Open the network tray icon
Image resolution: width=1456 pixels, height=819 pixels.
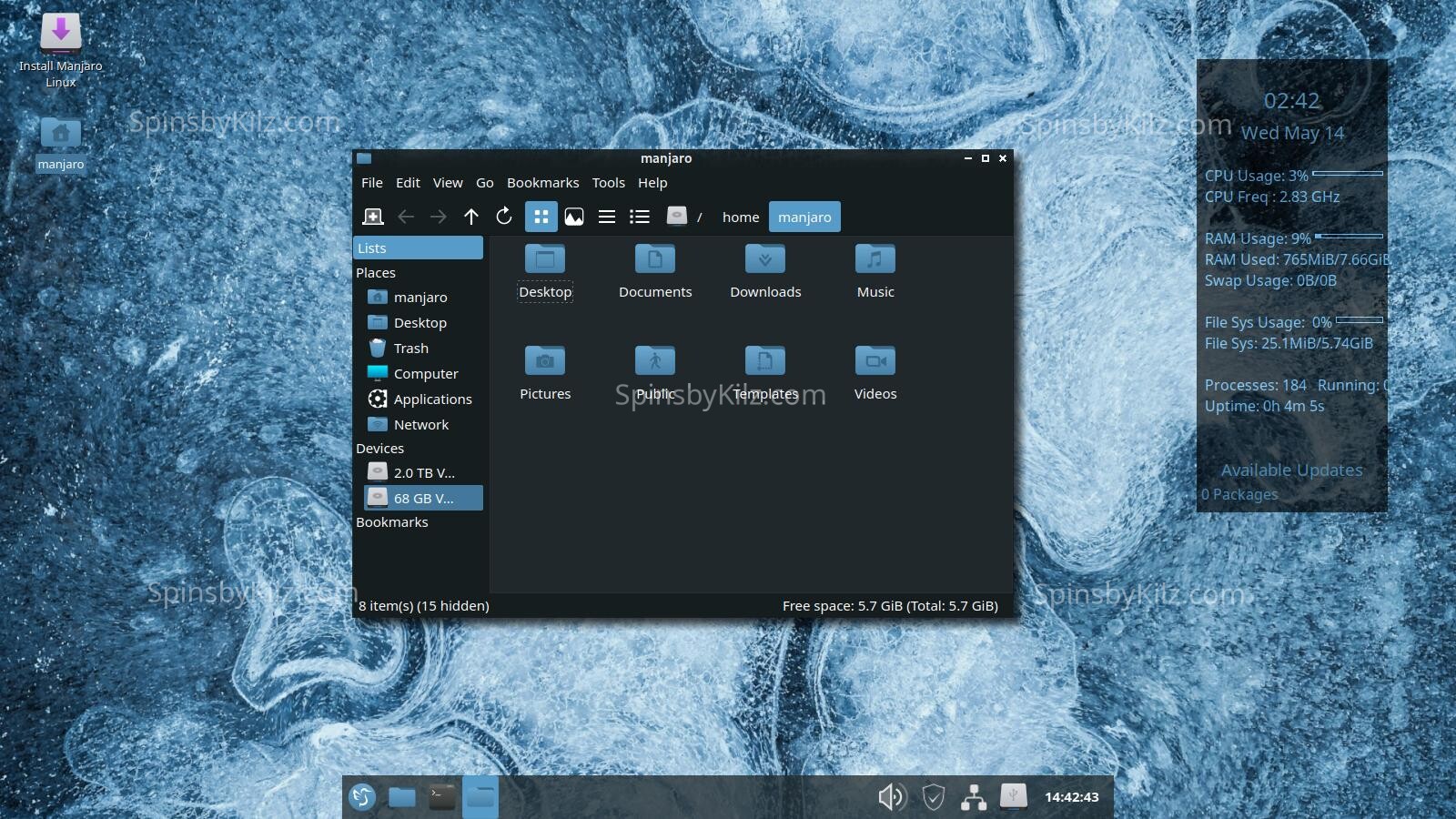[x=973, y=797]
